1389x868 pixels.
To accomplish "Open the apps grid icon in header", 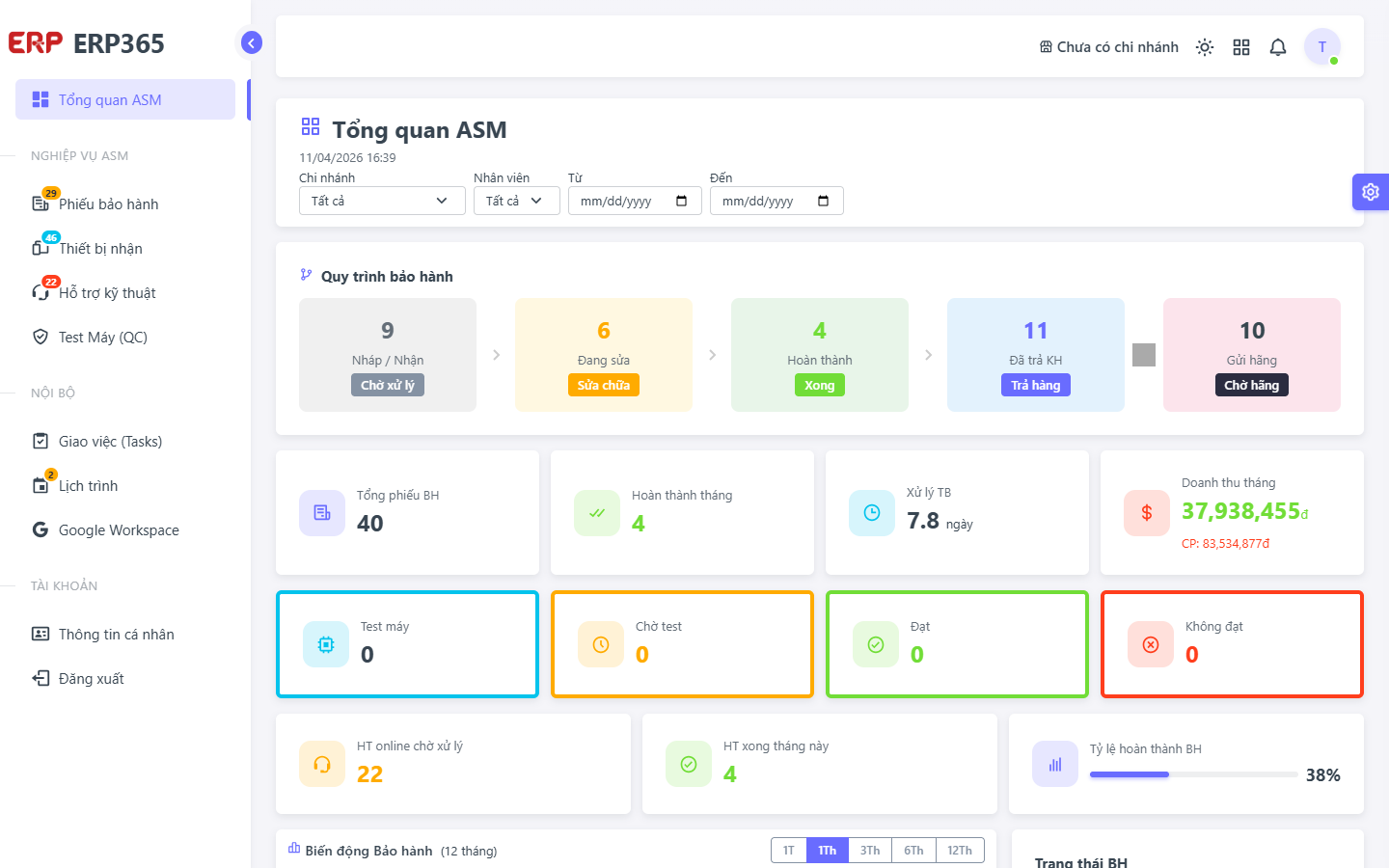I will (x=1241, y=47).
